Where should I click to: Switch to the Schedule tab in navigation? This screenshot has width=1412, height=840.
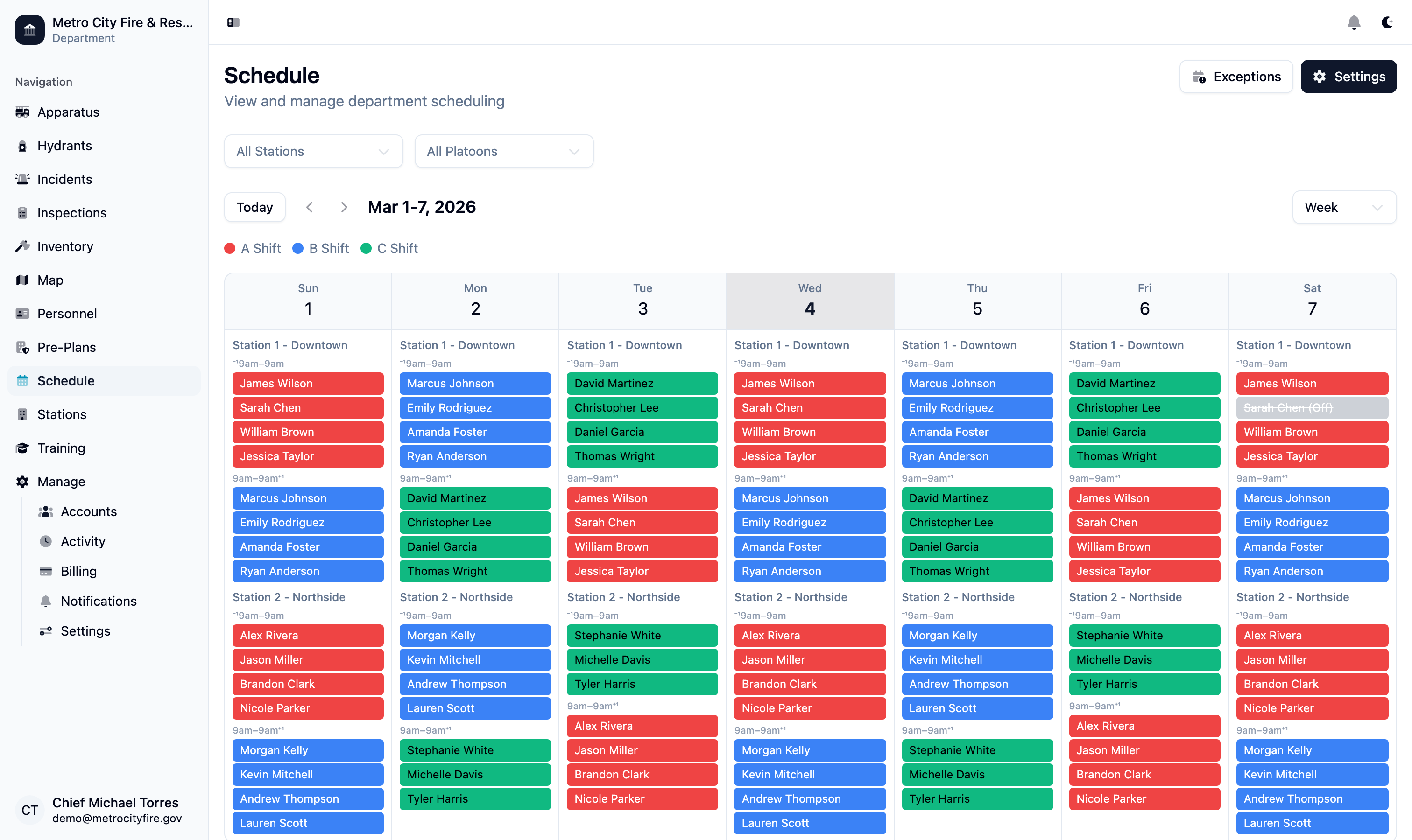click(x=66, y=380)
